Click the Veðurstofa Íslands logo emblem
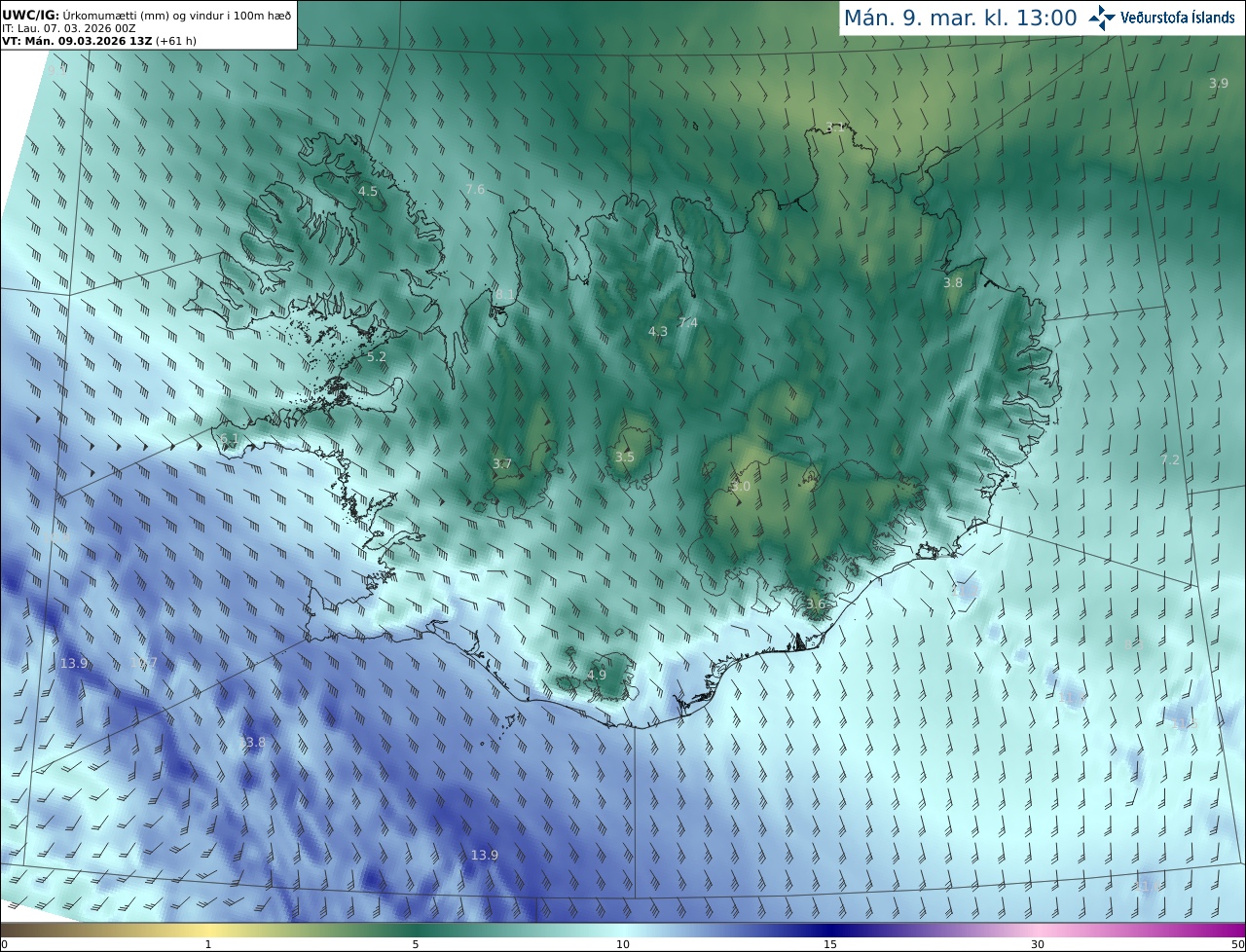The height and width of the screenshot is (952, 1246). point(1103,18)
